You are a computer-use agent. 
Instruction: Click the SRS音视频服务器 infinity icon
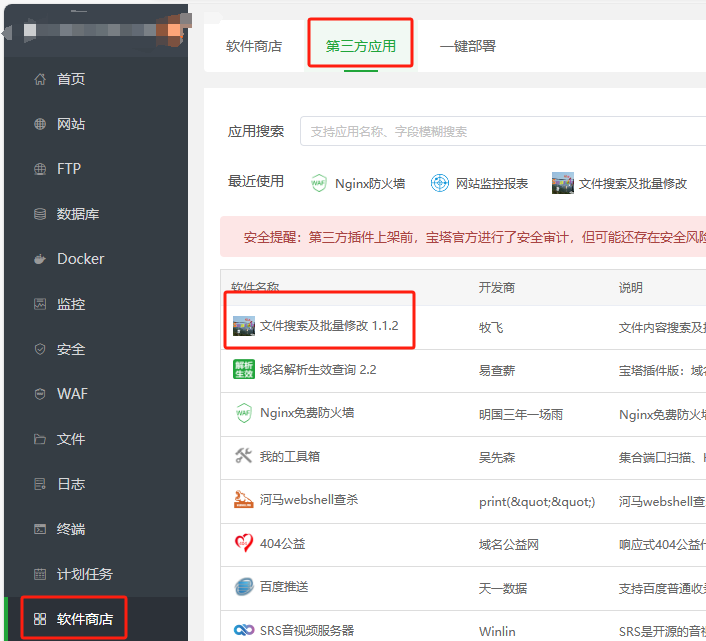(x=244, y=630)
